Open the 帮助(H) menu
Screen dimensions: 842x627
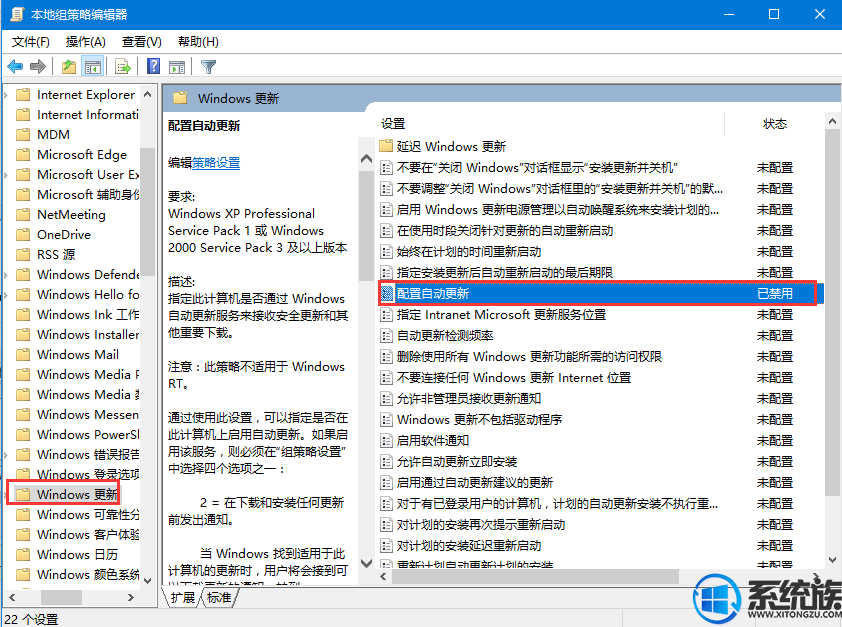tap(198, 42)
